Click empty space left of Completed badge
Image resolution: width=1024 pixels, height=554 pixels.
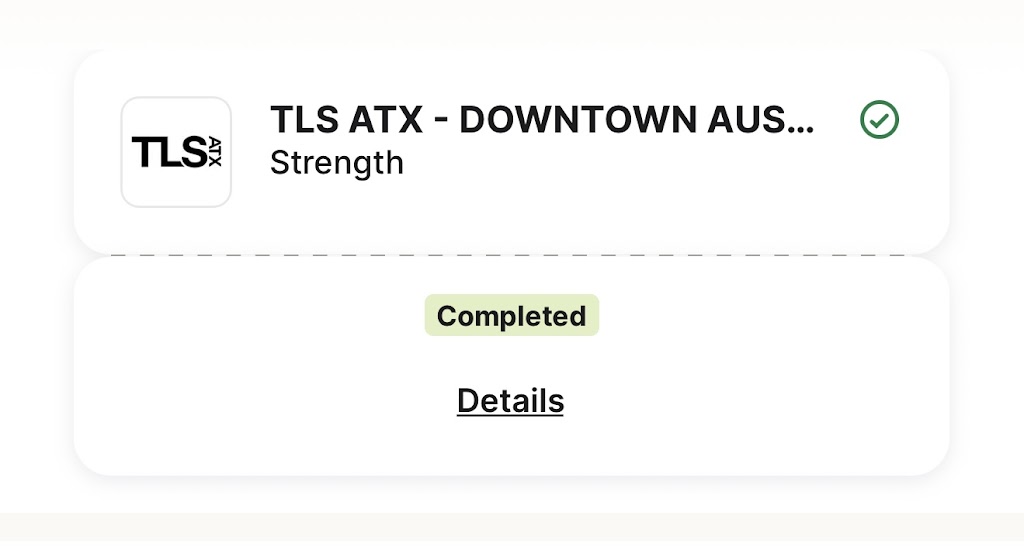pyautogui.click(x=250, y=316)
